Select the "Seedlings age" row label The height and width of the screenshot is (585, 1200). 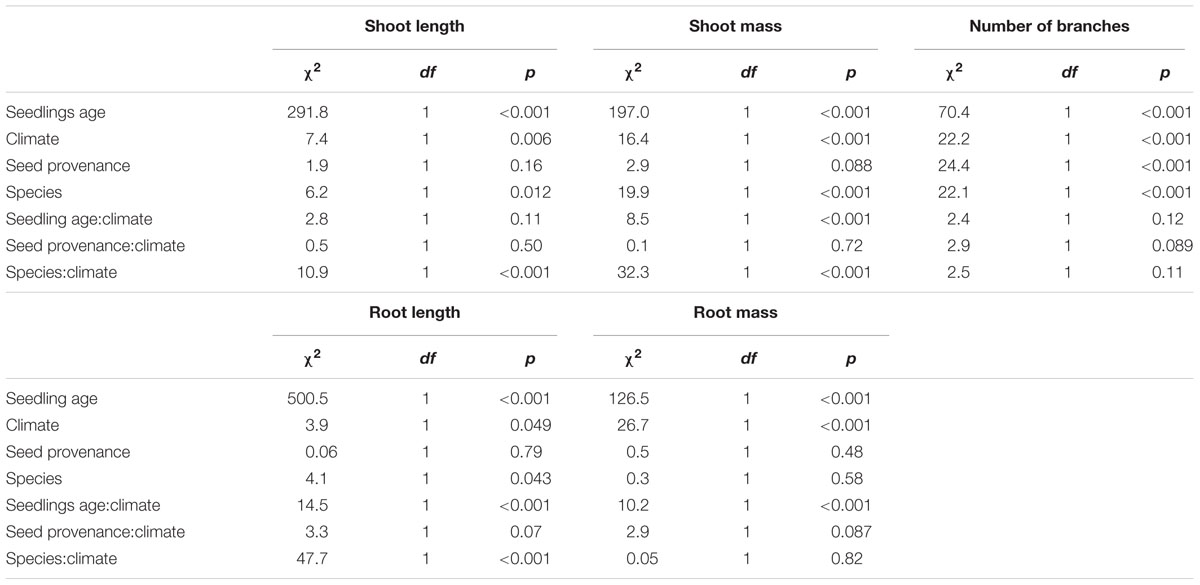point(56,113)
